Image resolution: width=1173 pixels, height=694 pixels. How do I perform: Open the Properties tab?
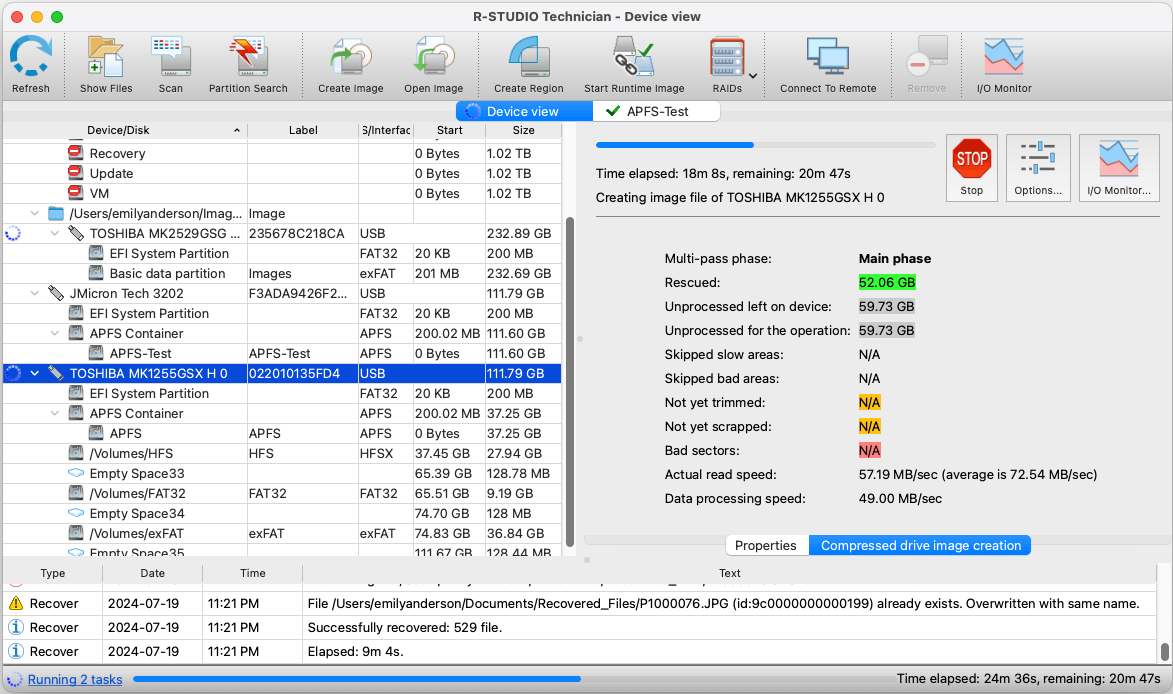[x=765, y=545]
